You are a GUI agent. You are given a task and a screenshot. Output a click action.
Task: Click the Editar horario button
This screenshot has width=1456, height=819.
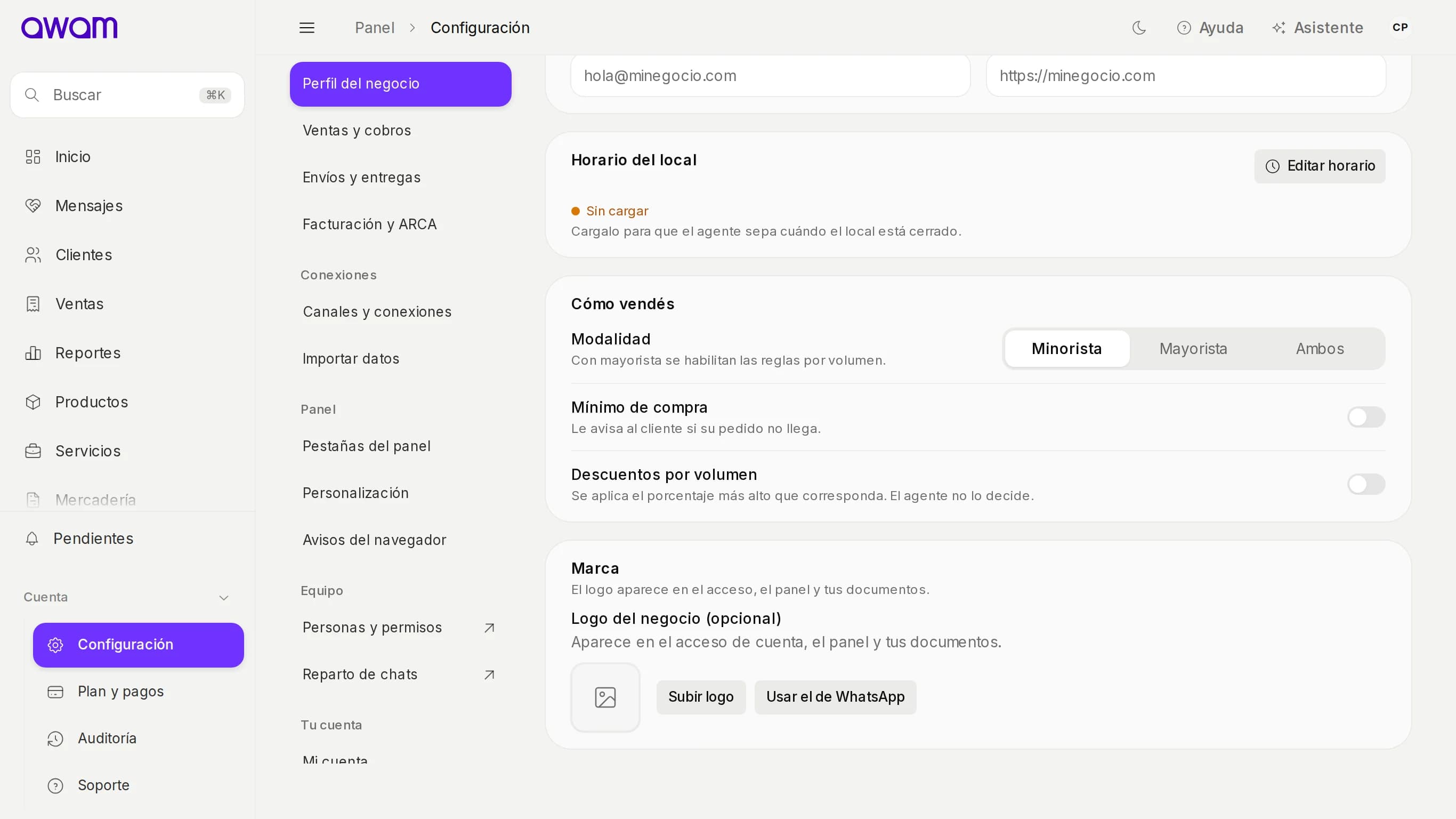pyautogui.click(x=1319, y=166)
